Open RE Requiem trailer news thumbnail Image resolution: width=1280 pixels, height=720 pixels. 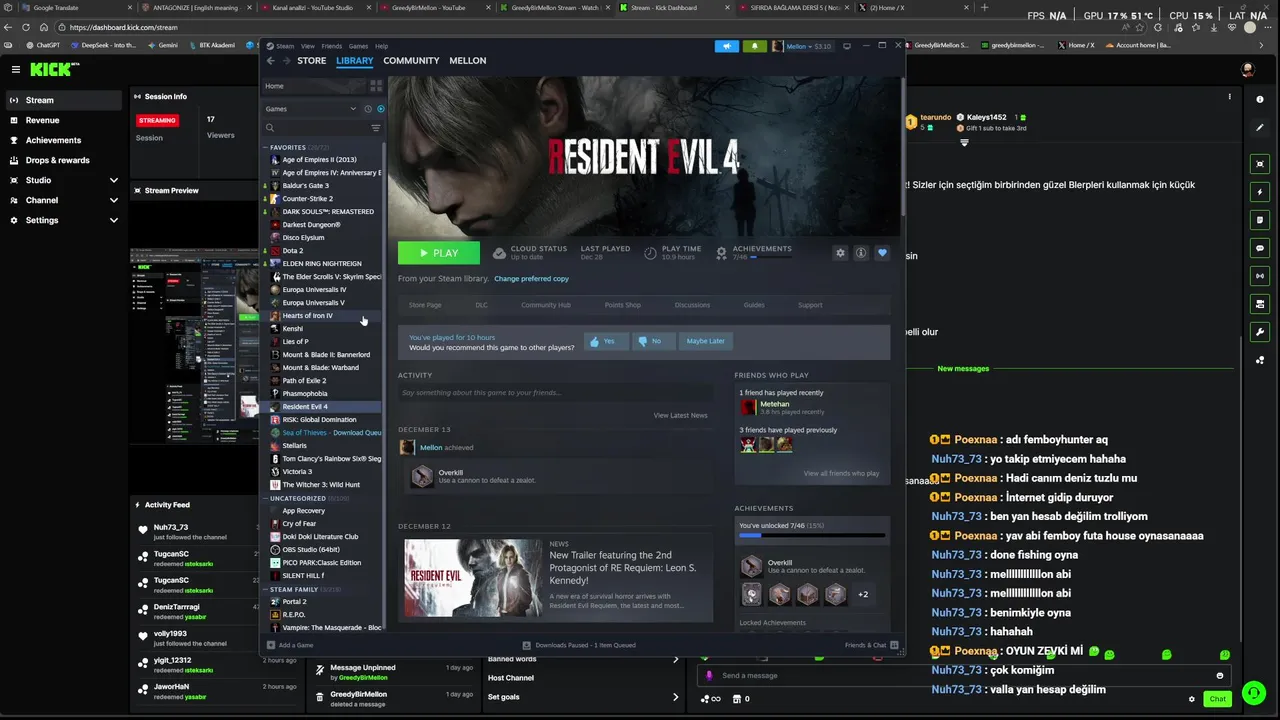pyautogui.click(x=473, y=578)
